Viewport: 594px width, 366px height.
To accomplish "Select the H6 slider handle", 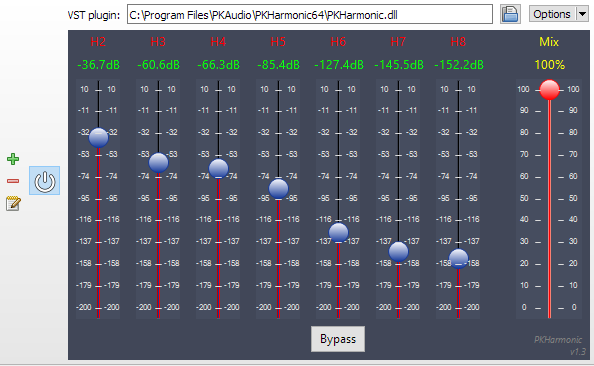I will point(338,232).
